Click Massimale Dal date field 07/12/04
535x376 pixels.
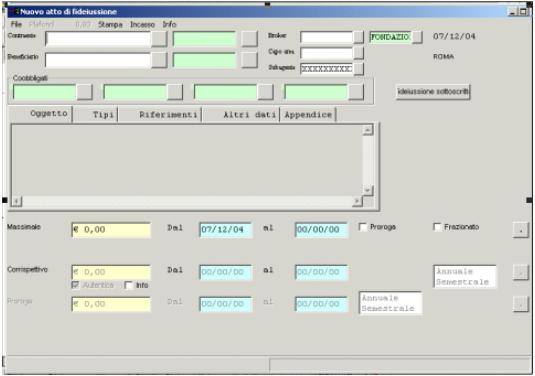(x=226, y=230)
